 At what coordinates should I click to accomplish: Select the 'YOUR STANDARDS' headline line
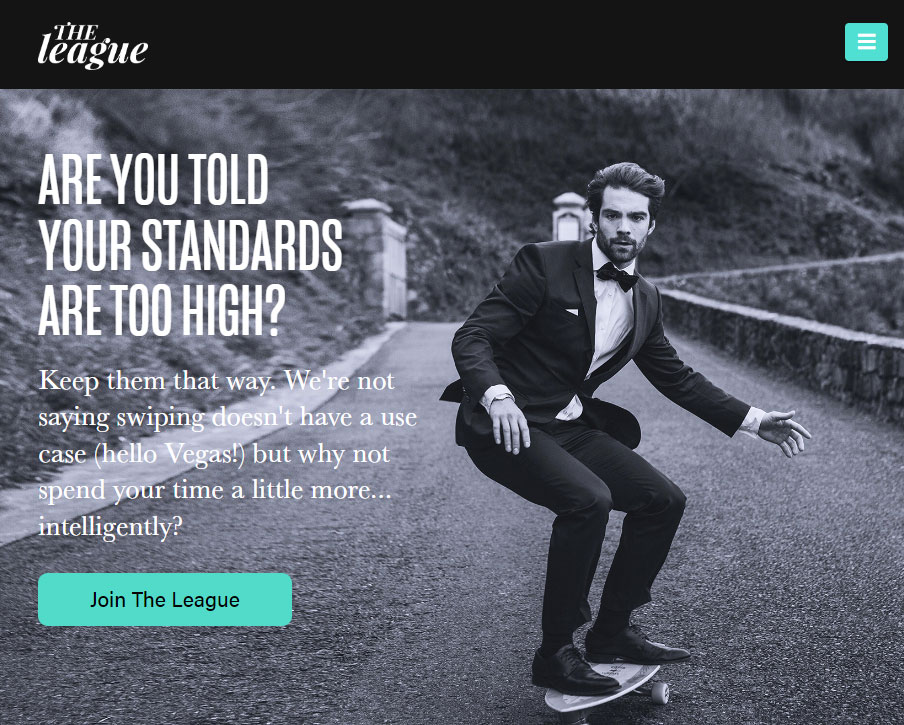[x=191, y=246]
